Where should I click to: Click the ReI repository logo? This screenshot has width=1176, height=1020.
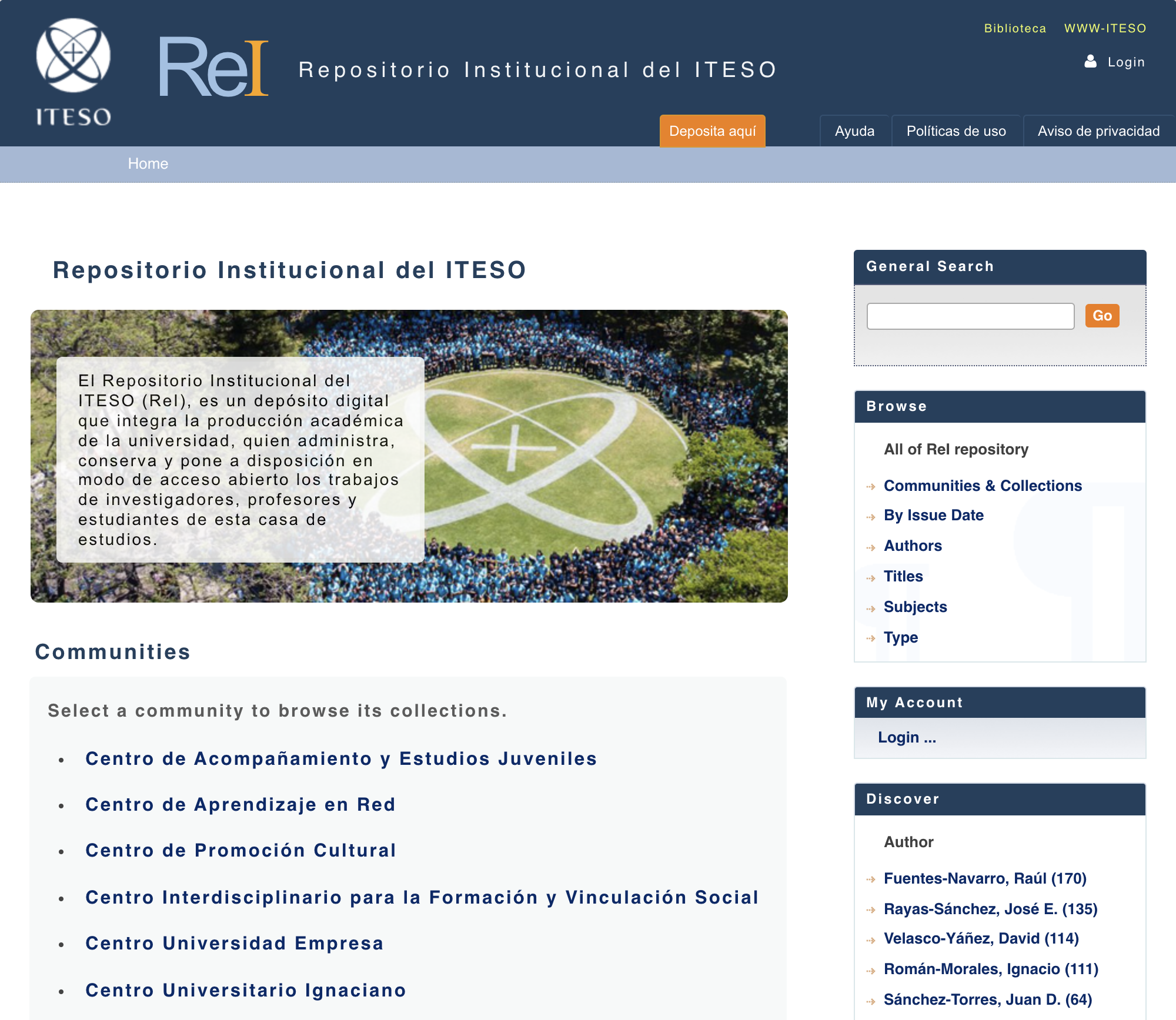(213, 68)
